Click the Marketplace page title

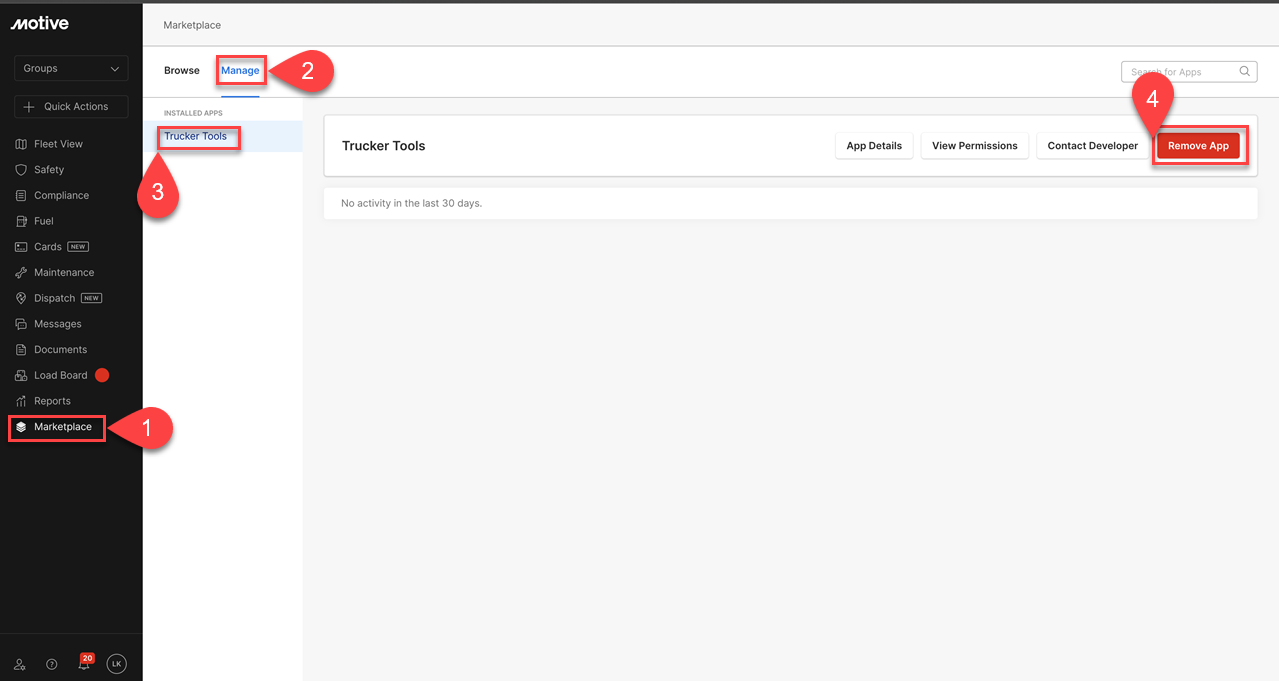(192, 25)
